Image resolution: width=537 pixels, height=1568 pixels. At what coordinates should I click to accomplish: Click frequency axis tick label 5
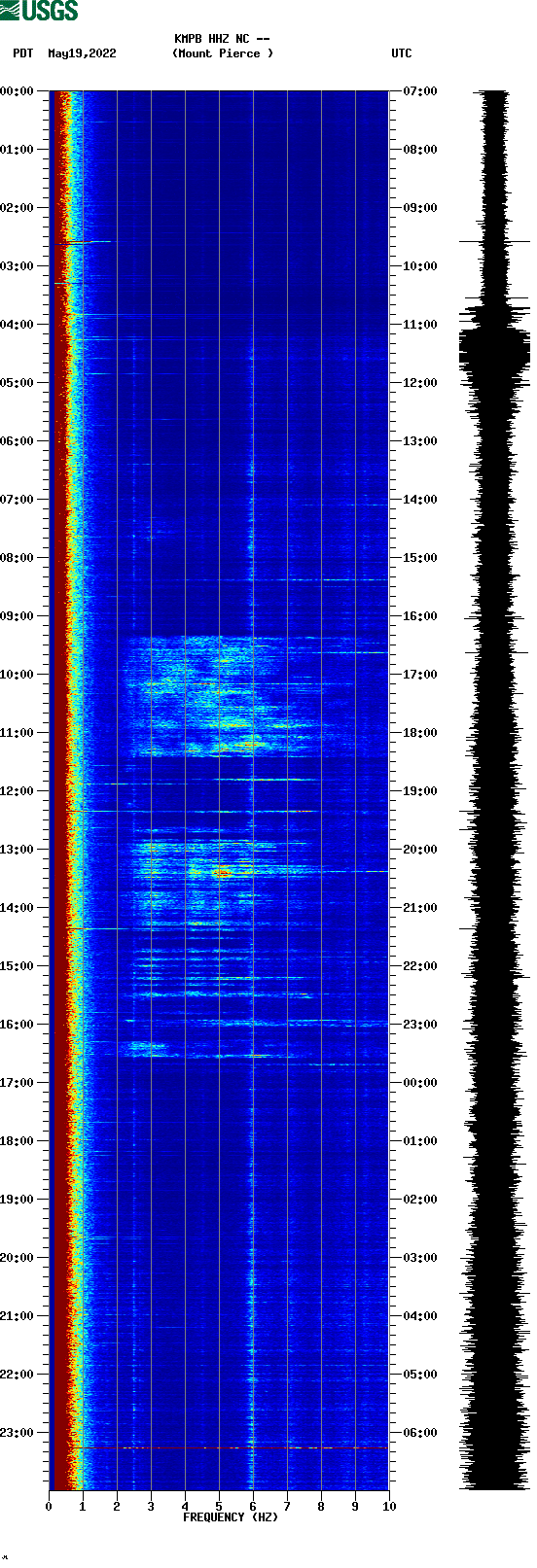click(219, 1507)
